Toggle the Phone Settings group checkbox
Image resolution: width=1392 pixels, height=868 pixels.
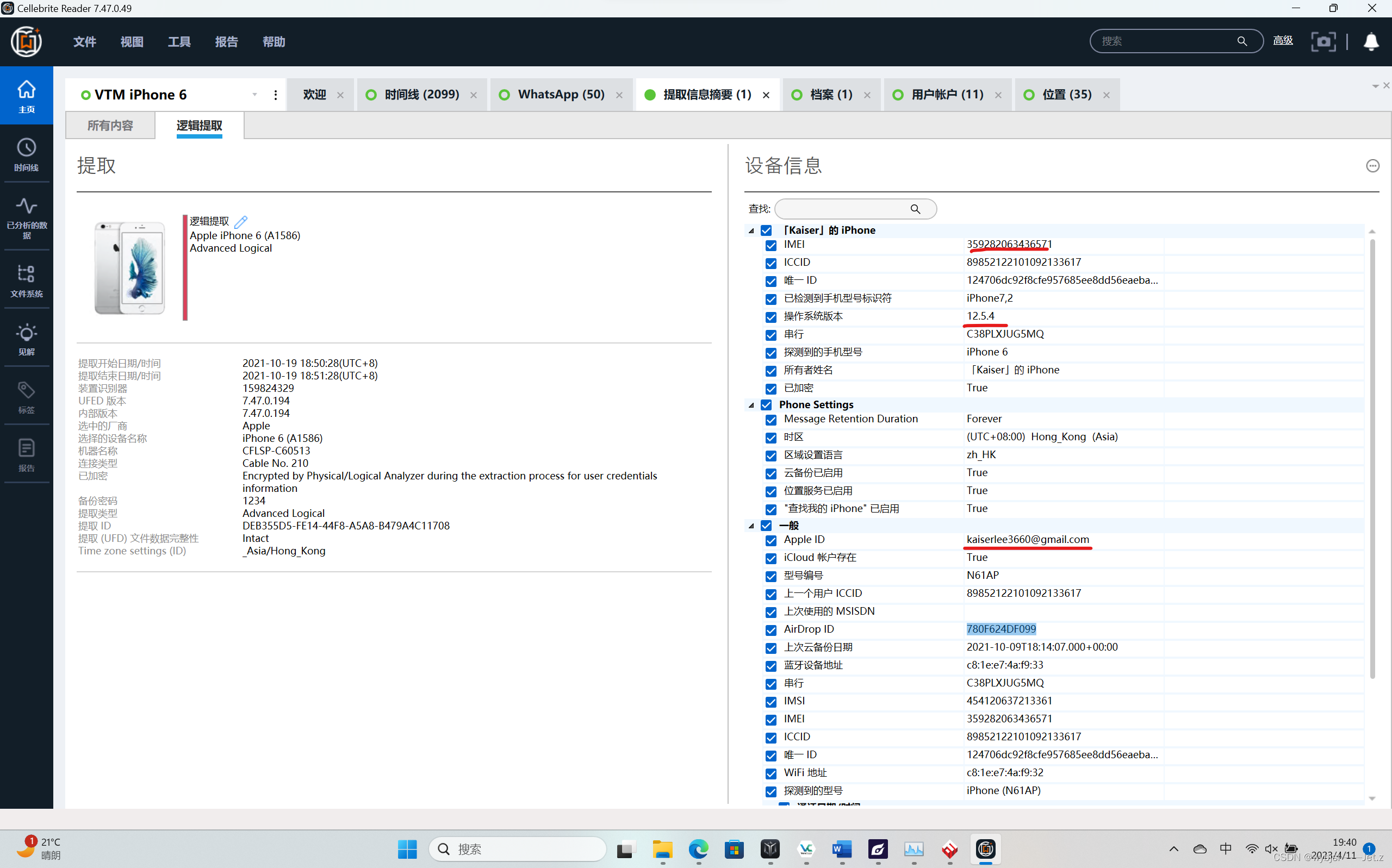coord(766,405)
